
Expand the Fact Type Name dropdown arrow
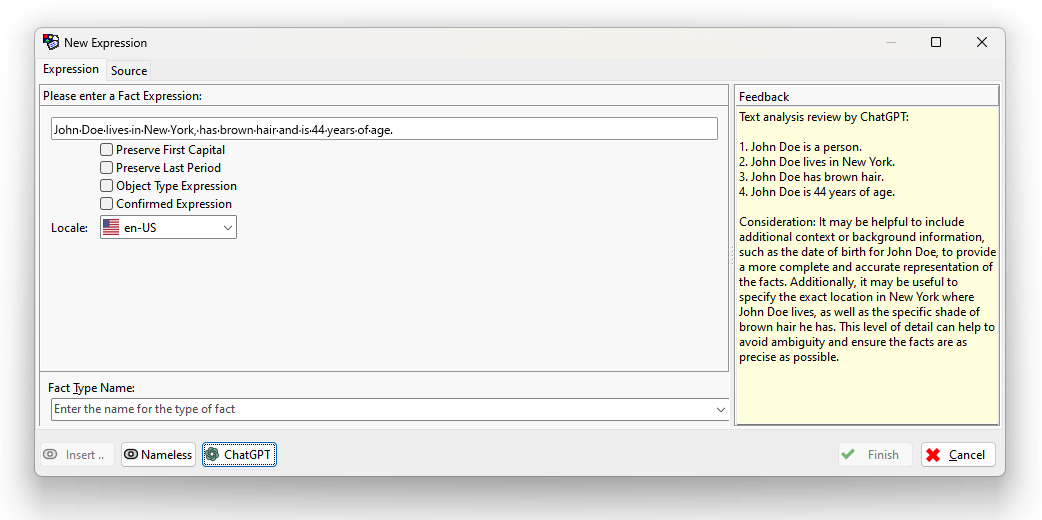tap(721, 410)
